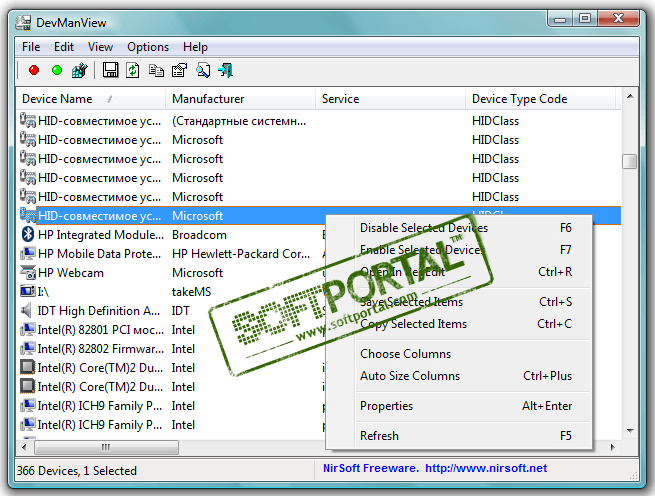Image resolution: width=655 pixels, height=496 pixels.
Task: Minimize the DevManView window
Action: [561, 19]
